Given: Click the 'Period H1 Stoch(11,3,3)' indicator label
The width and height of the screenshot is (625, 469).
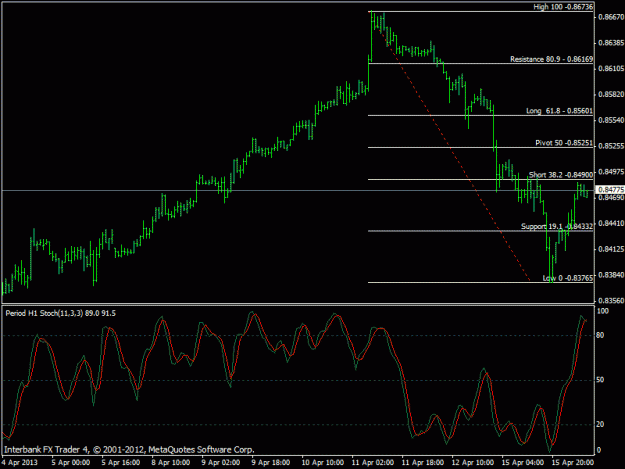Looking at the screenshot, I should (x=44, y=313).
